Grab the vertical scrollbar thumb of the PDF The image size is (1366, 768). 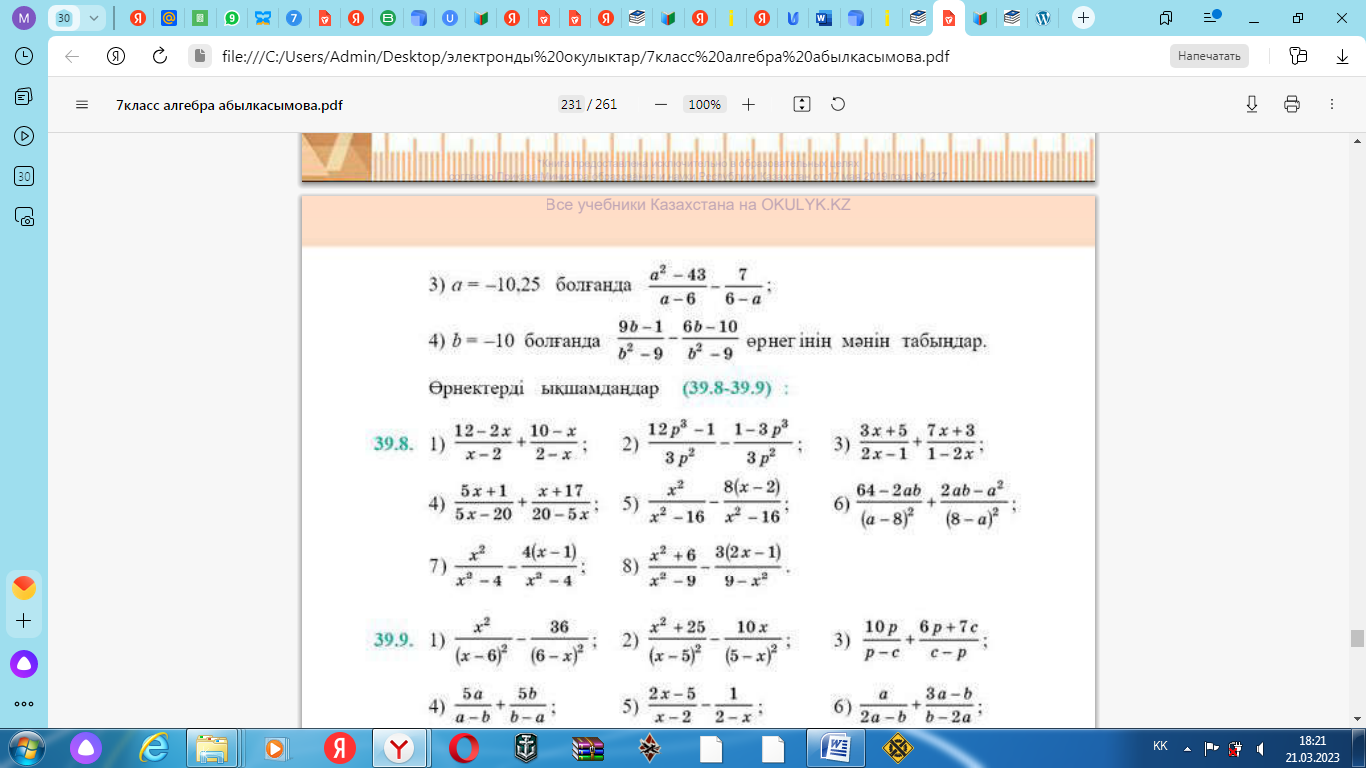pyautogui.click(x=1357, y=638)
